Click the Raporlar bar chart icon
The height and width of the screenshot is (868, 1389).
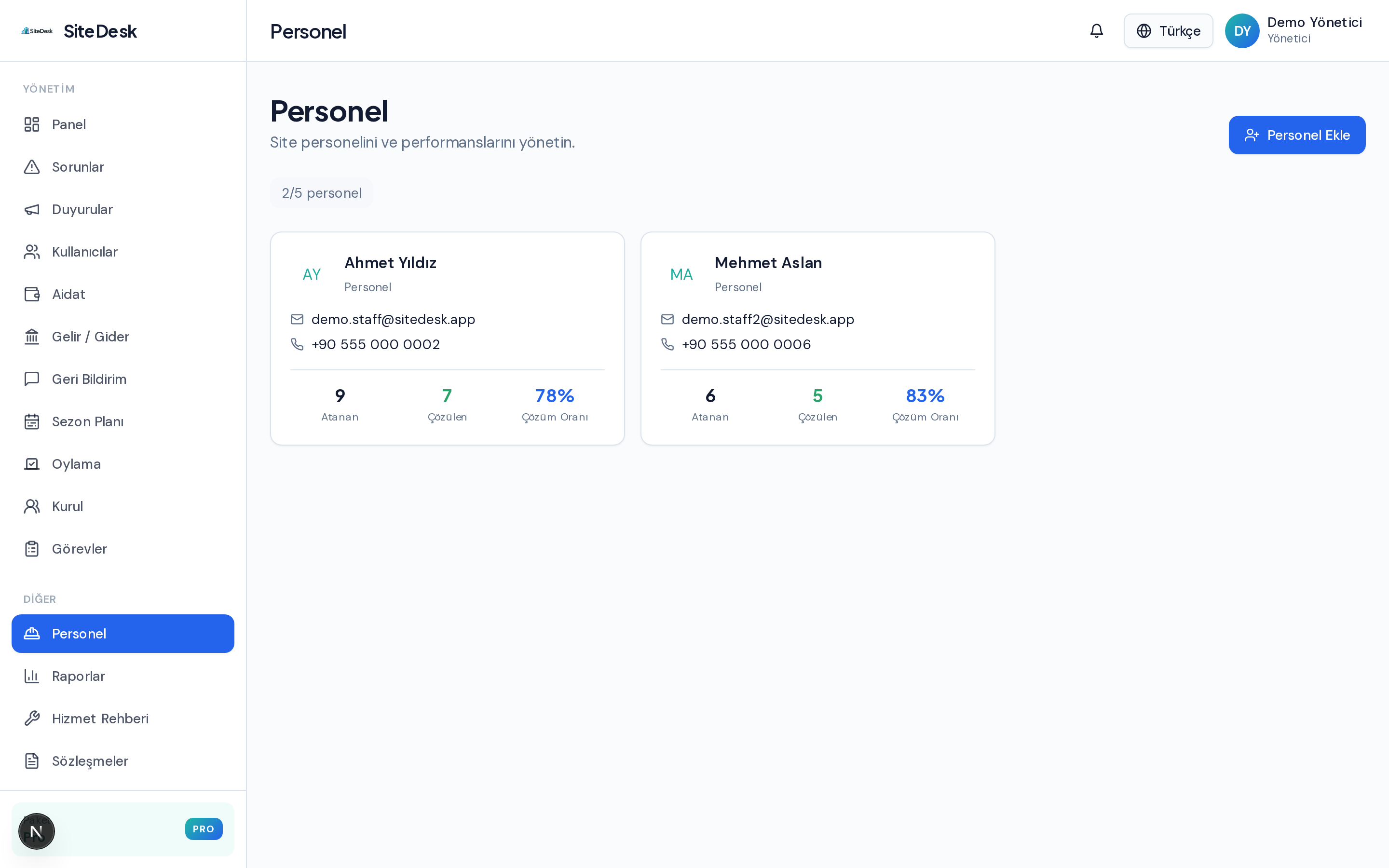coord(31,676)
